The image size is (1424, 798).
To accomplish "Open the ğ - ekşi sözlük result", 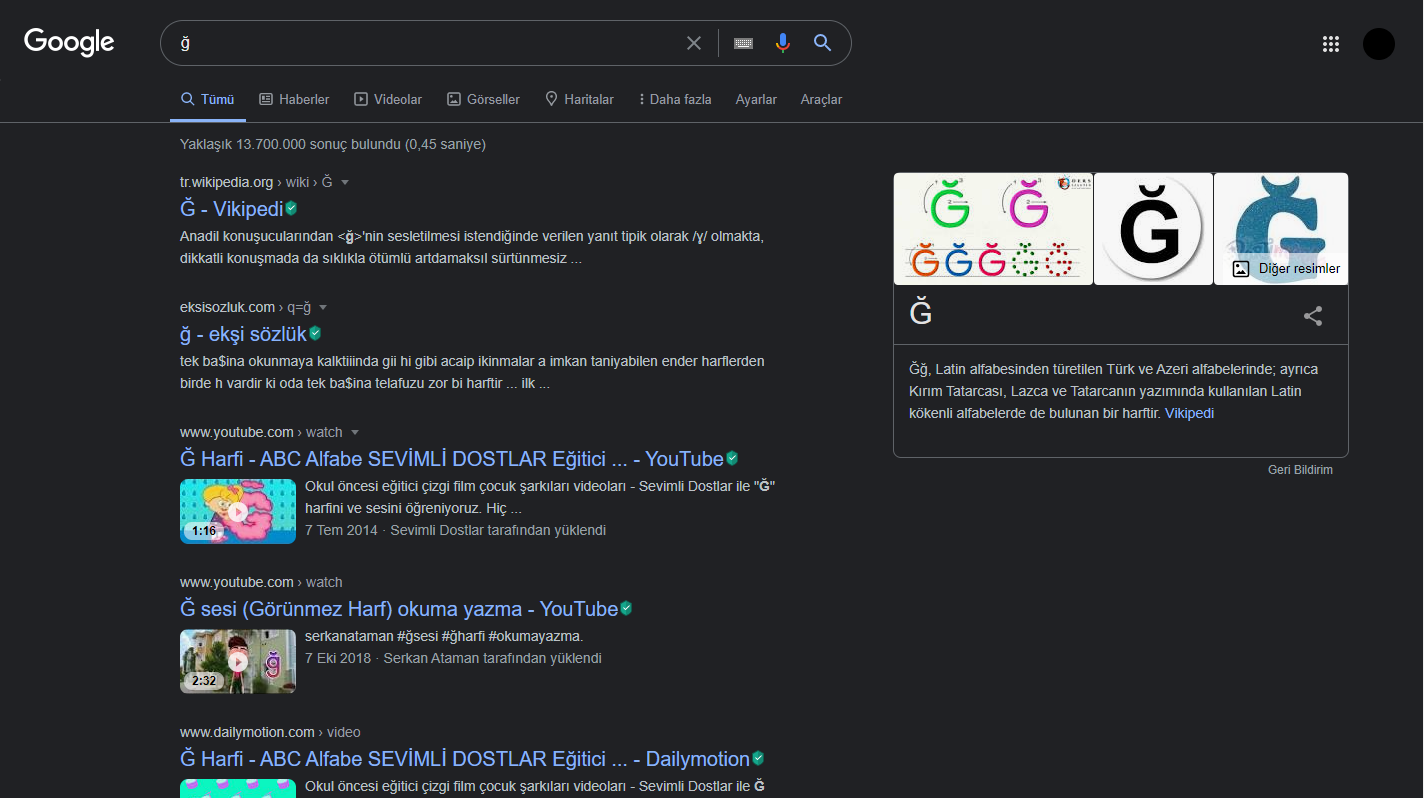I will [243, 333].
